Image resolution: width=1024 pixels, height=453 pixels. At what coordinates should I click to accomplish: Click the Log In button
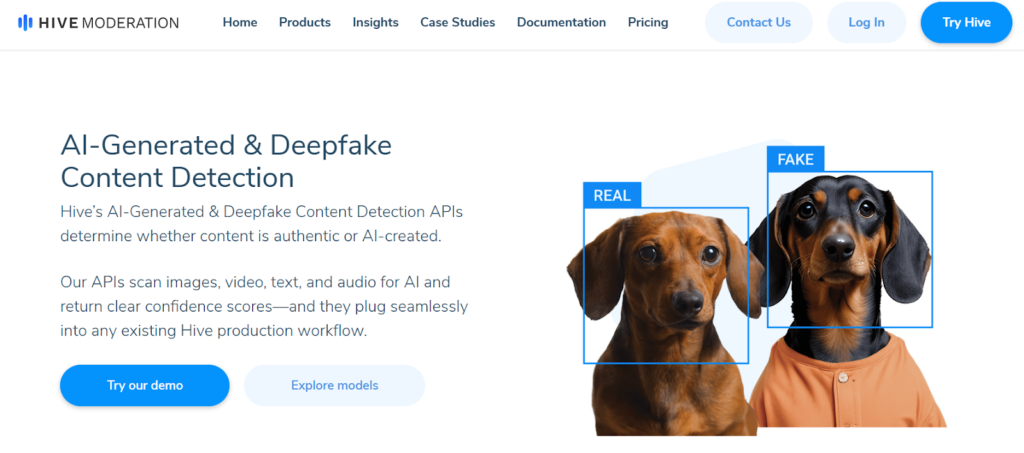point(867,23)
